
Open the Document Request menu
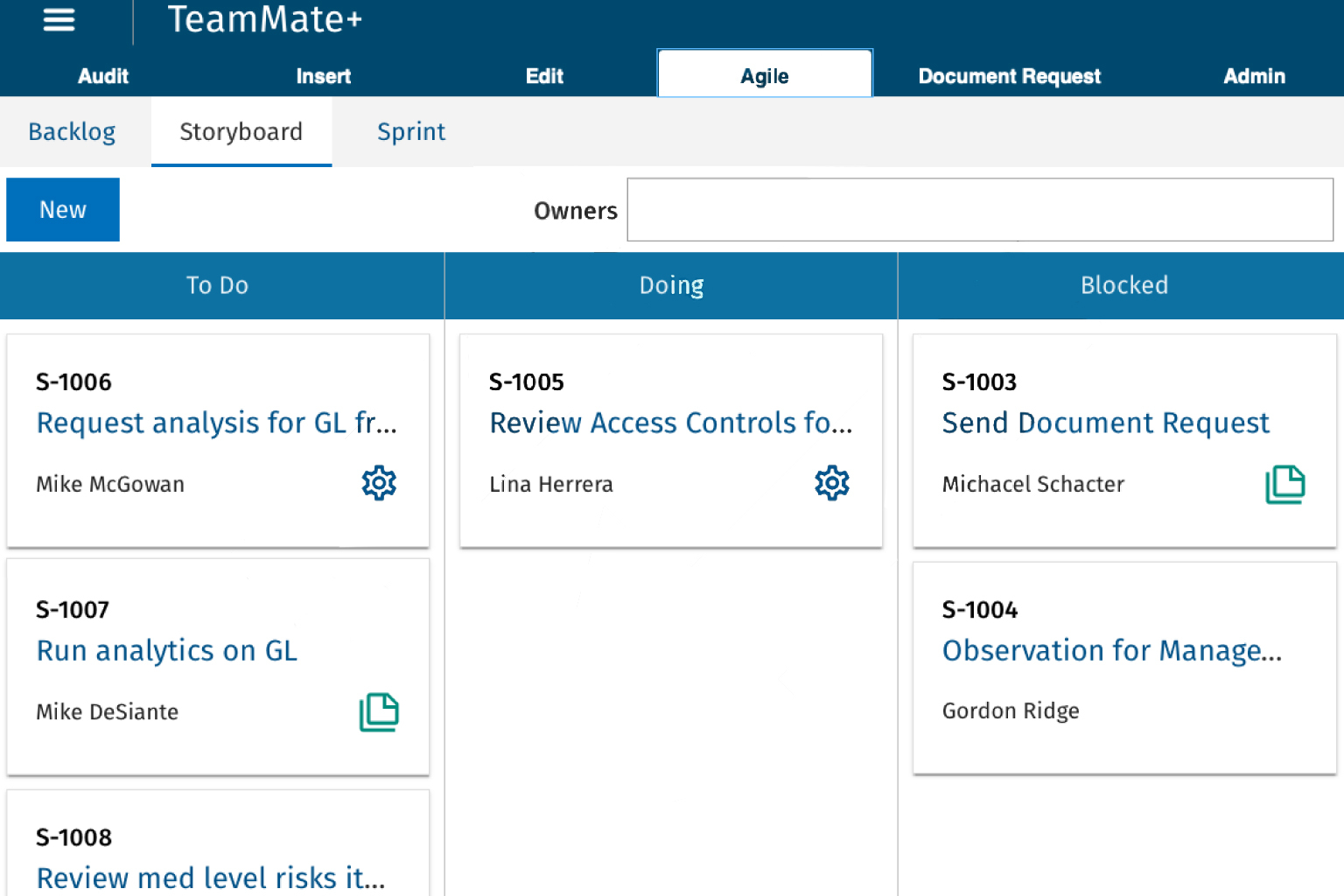click(1009, 76)
